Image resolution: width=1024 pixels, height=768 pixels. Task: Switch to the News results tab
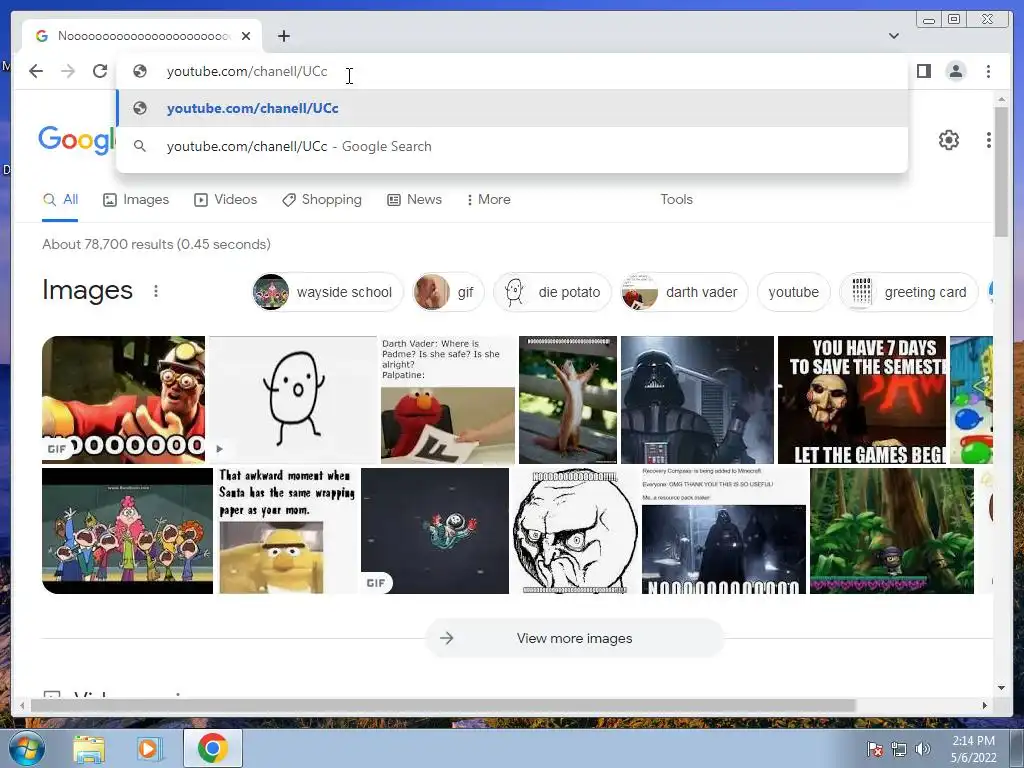pyautogui.click(x=414, y=200)
